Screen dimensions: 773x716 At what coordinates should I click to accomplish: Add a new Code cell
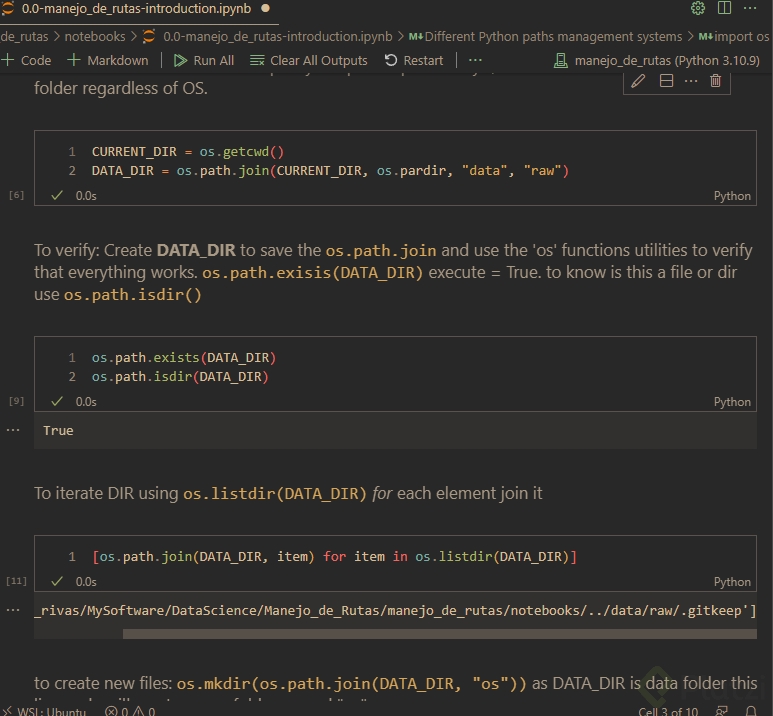point(26,60)
